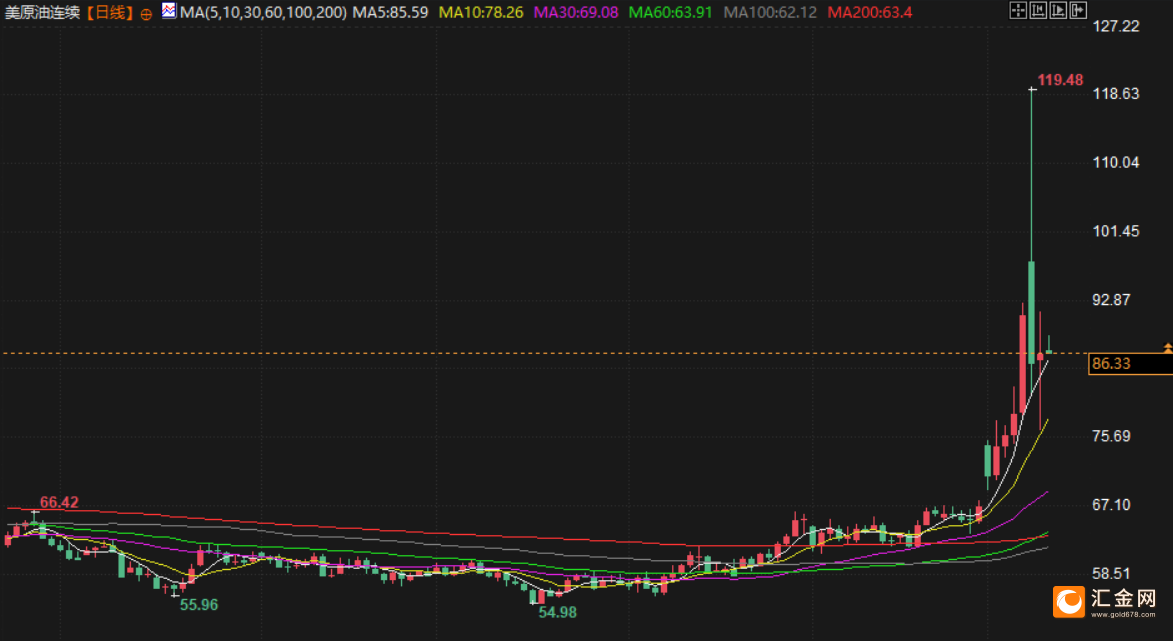Click the small orange arrow marker above 86.33

tap(1168, 349)
